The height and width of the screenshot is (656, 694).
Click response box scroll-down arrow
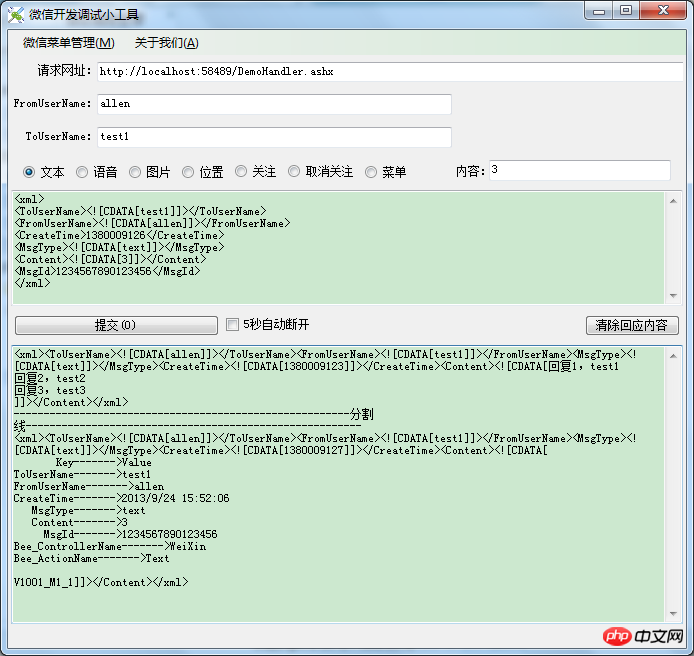pos(673,614)
